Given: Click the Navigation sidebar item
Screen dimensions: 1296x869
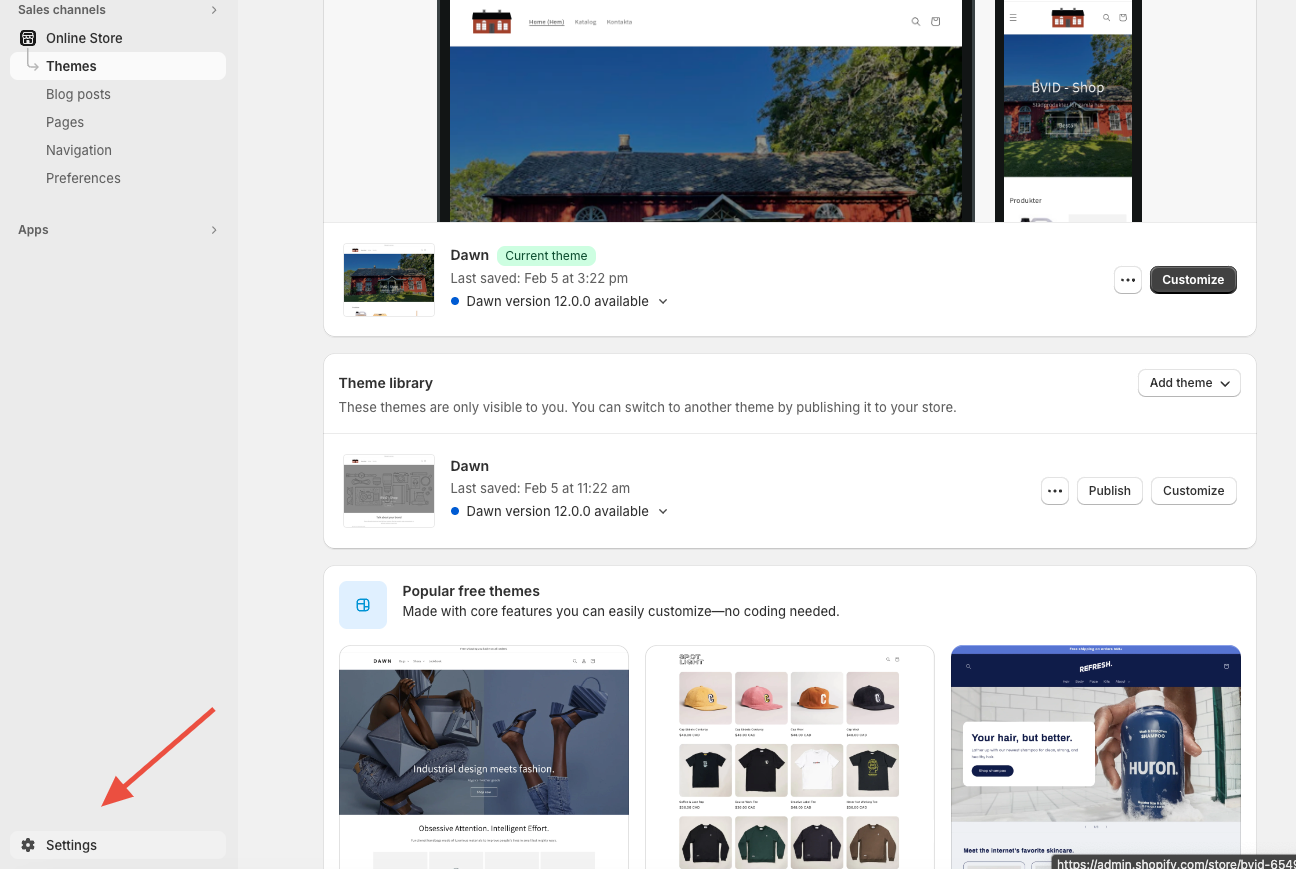Looking at the screenshot, I should 78,150.
